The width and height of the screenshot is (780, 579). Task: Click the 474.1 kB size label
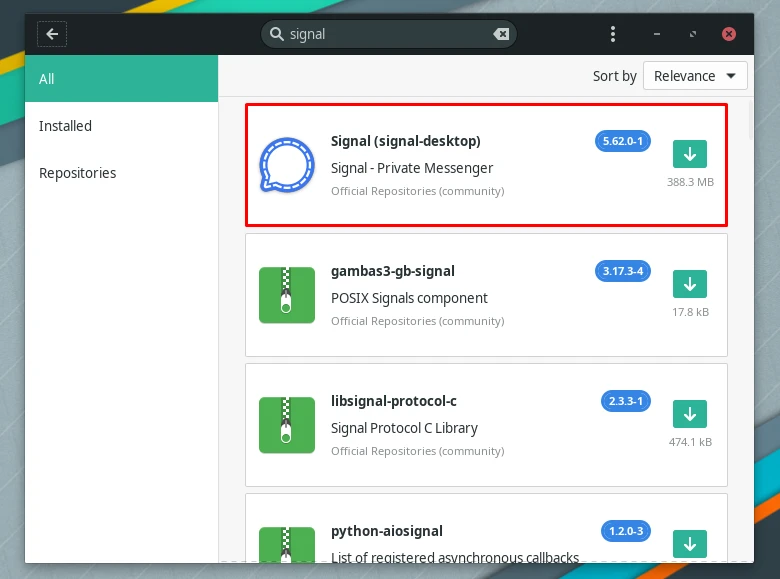tap(690, 442)
